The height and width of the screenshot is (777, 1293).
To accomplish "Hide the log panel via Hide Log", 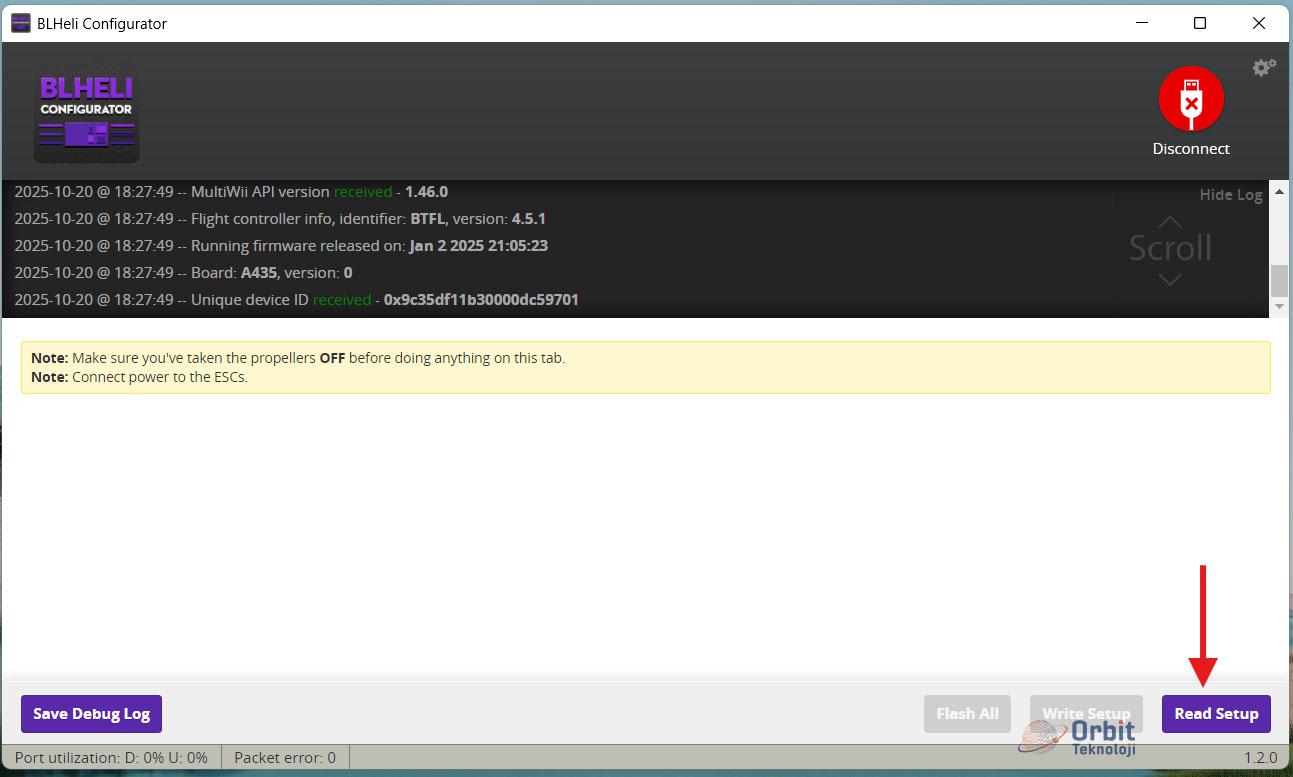I will 1230,195.
